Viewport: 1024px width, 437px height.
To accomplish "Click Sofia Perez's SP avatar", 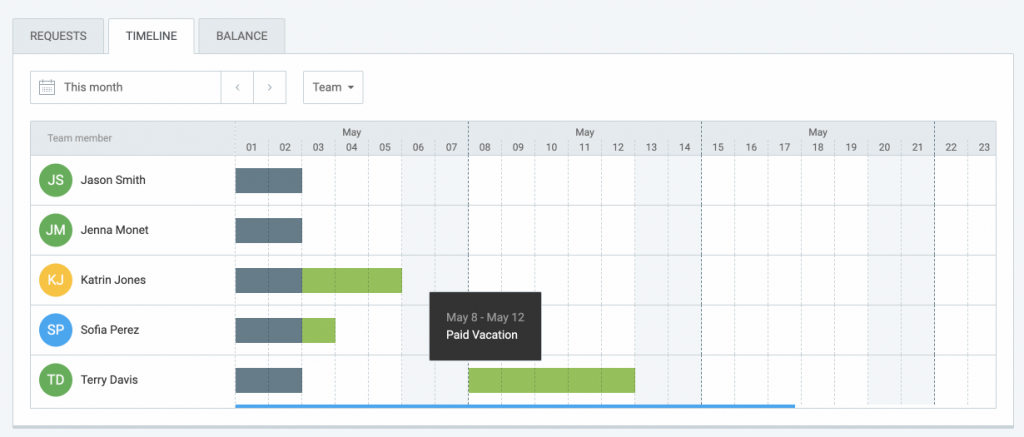I will pyautogui.click(x=56, y=330).
